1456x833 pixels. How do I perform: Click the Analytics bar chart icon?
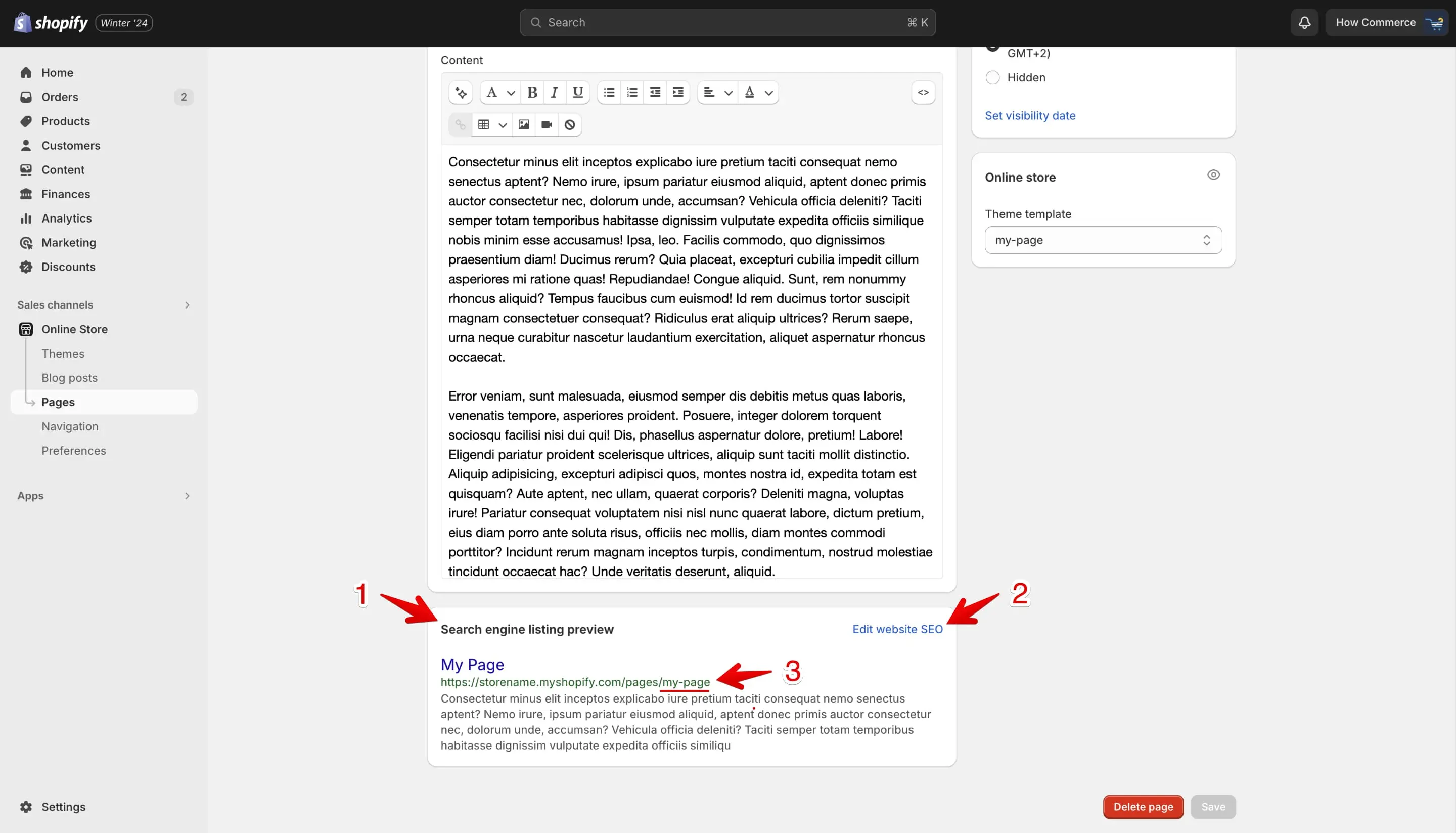[x=26, y=218]
